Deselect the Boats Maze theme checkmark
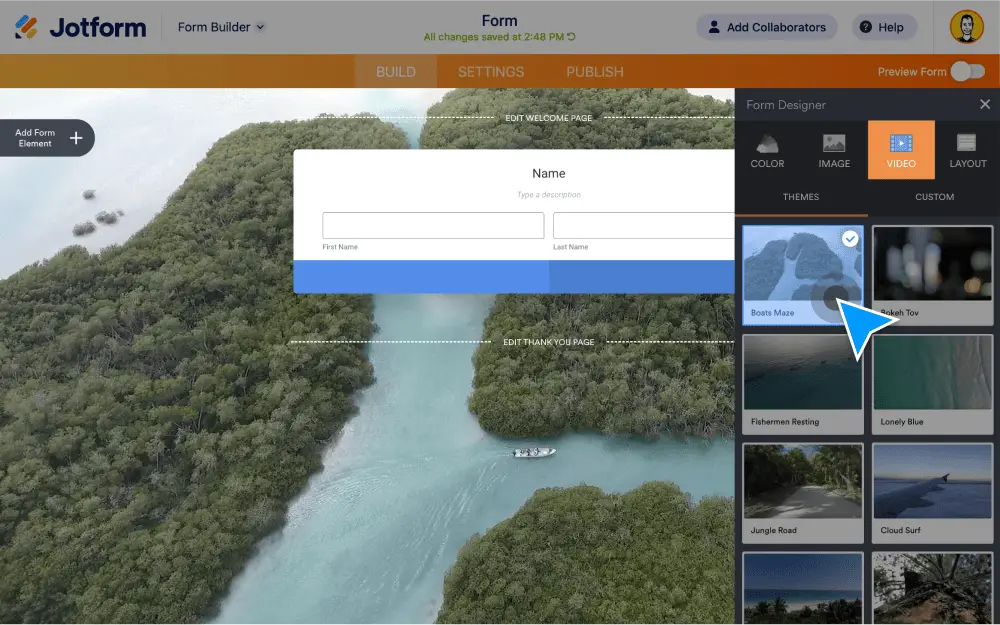Viewport: 1000px width, 625px height. [851, 239]
